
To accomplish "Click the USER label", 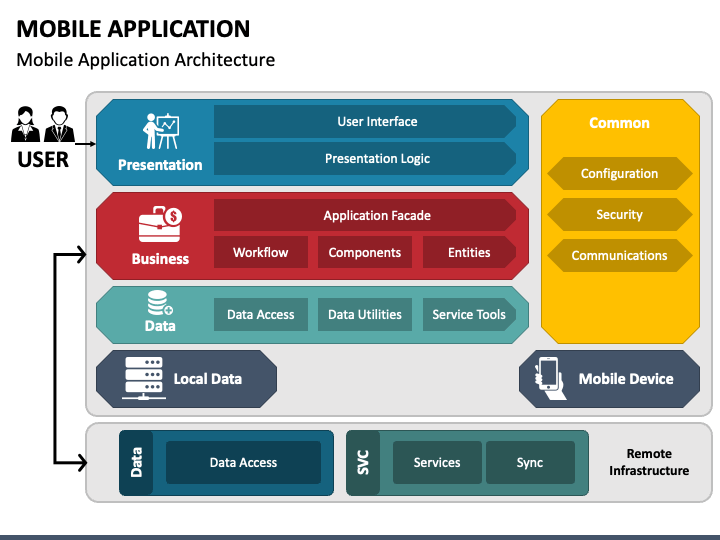I will click(x=43, y=160).
